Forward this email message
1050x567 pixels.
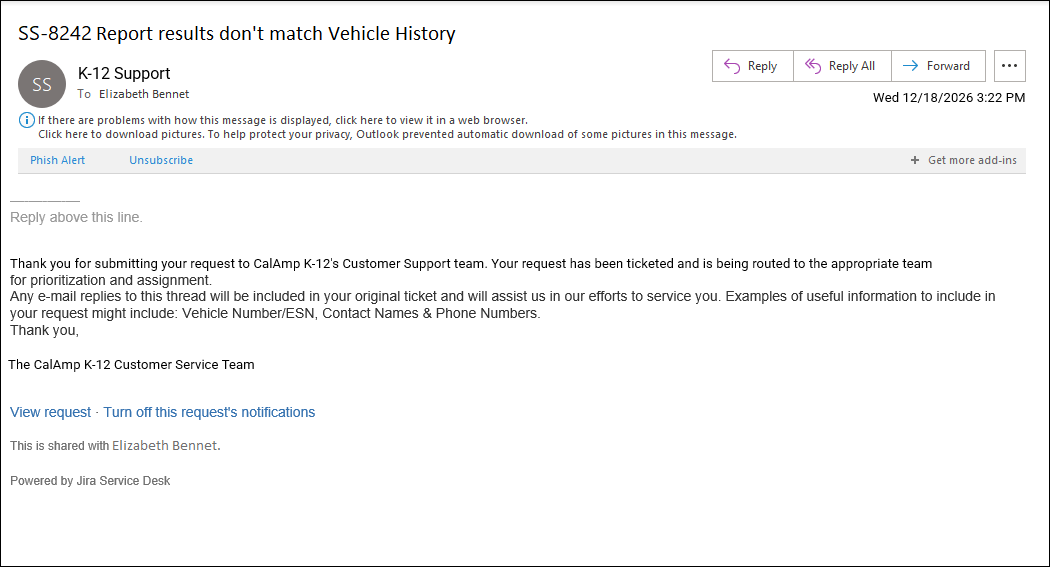[x=938, y=66]
